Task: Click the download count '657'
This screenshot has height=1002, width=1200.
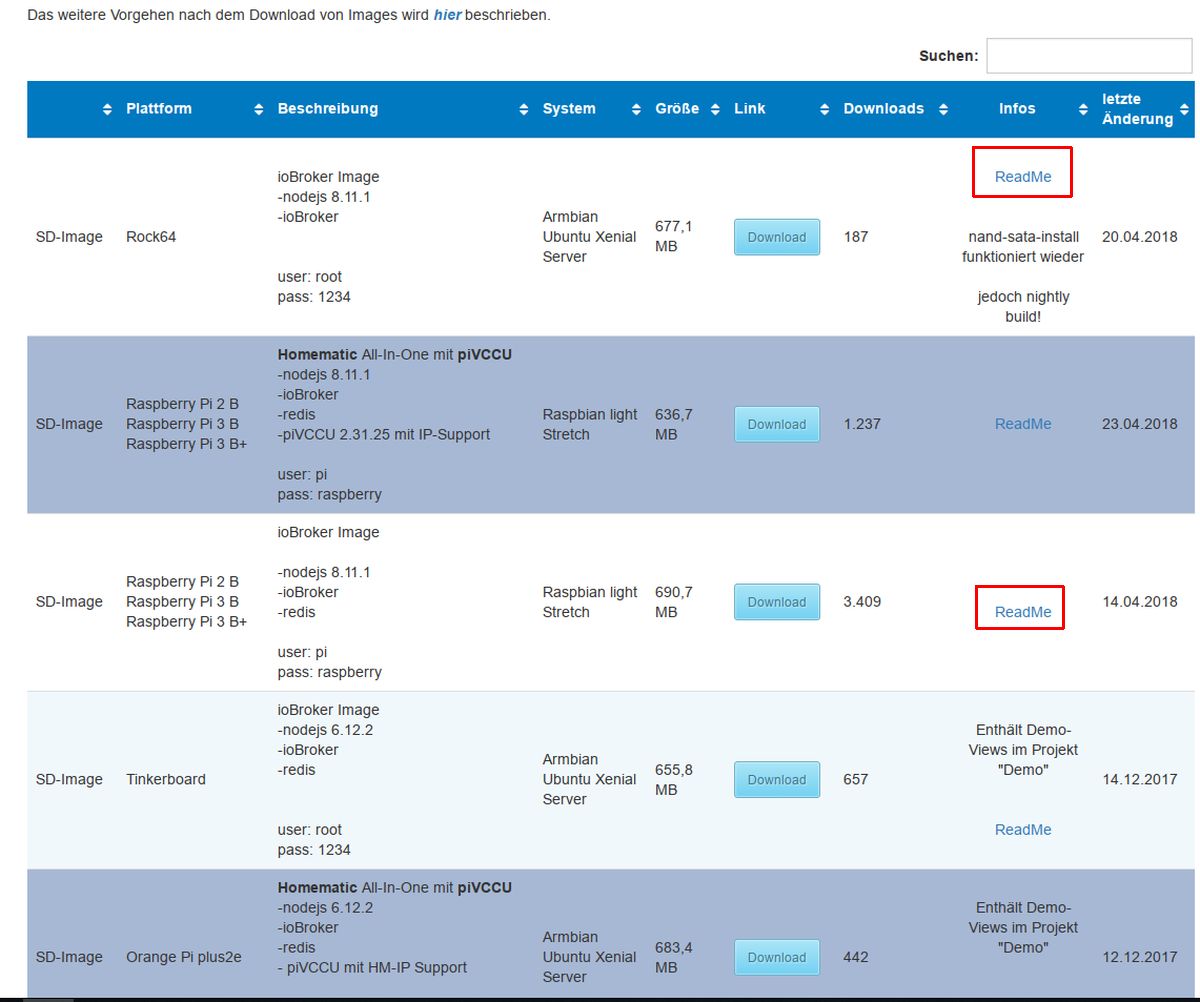Action: (856, 779)
